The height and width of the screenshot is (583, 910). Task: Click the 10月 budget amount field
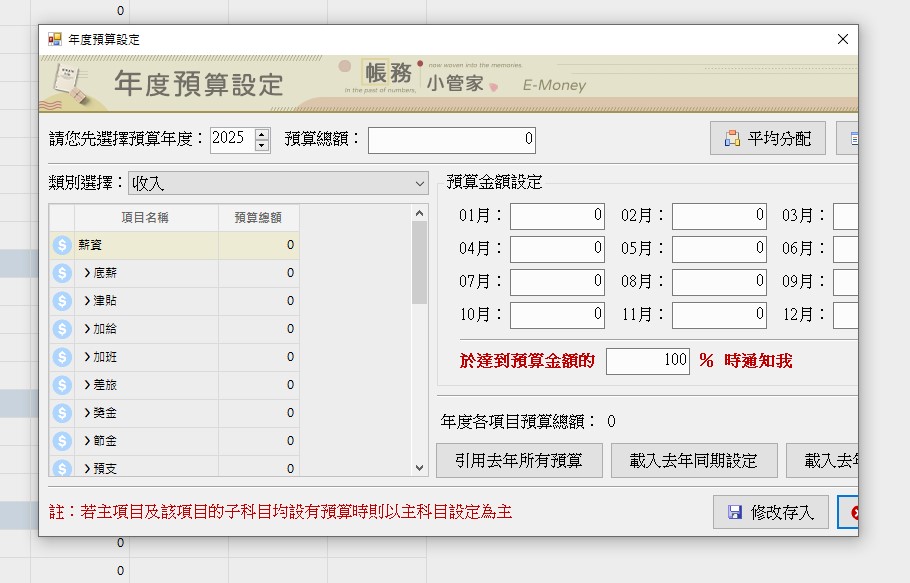557,316
